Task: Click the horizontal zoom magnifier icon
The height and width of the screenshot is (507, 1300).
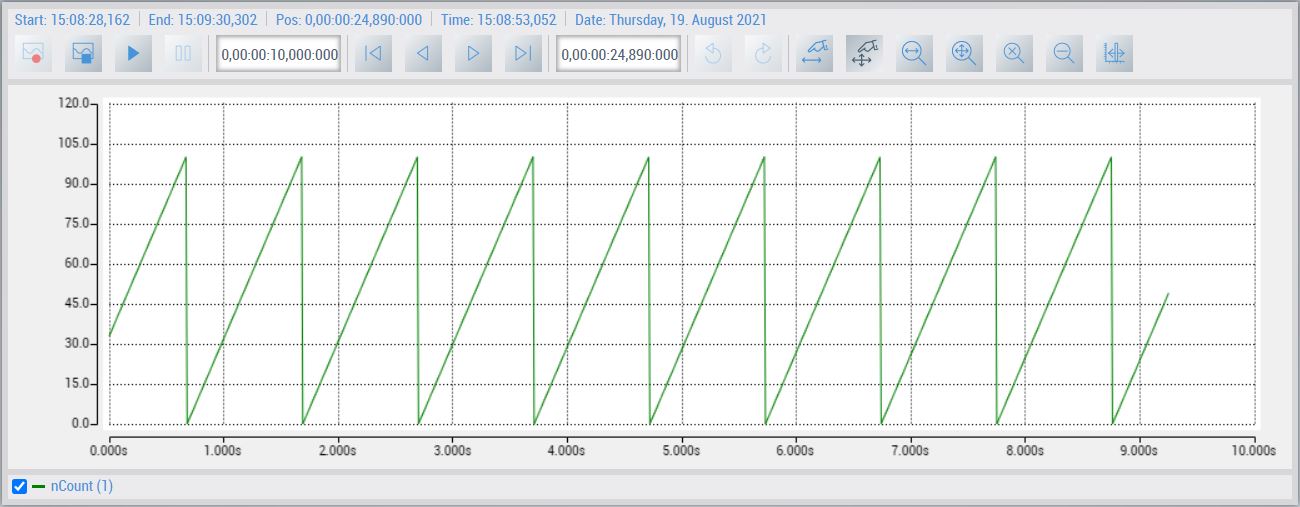Action: (x=914, y=53)
